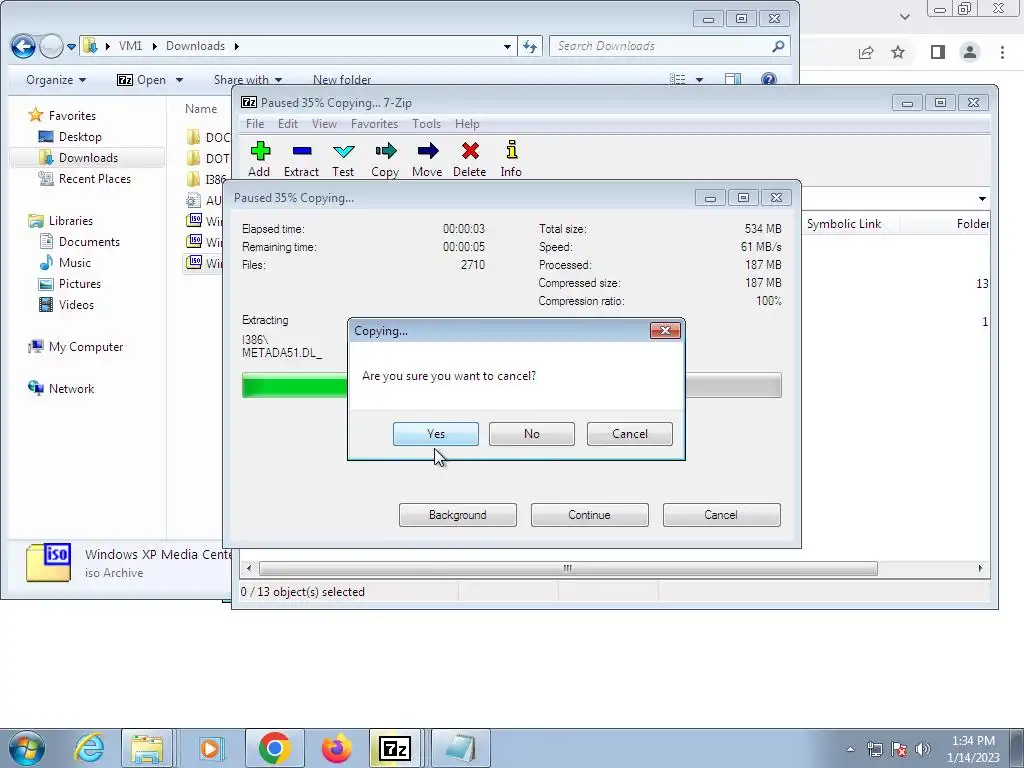The image size is (1024, 768).
Task: Expand the Explorer address bar history dropdown
Action: [507, 46]
